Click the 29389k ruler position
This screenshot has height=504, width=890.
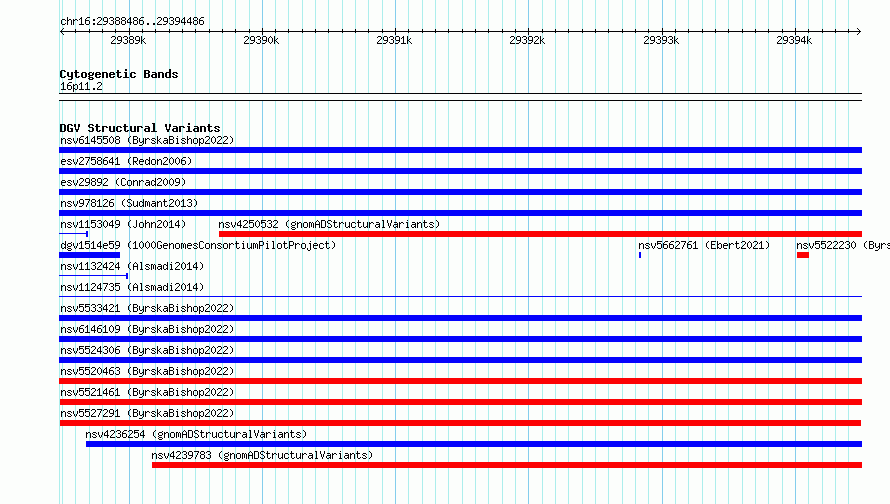(128, 40)
